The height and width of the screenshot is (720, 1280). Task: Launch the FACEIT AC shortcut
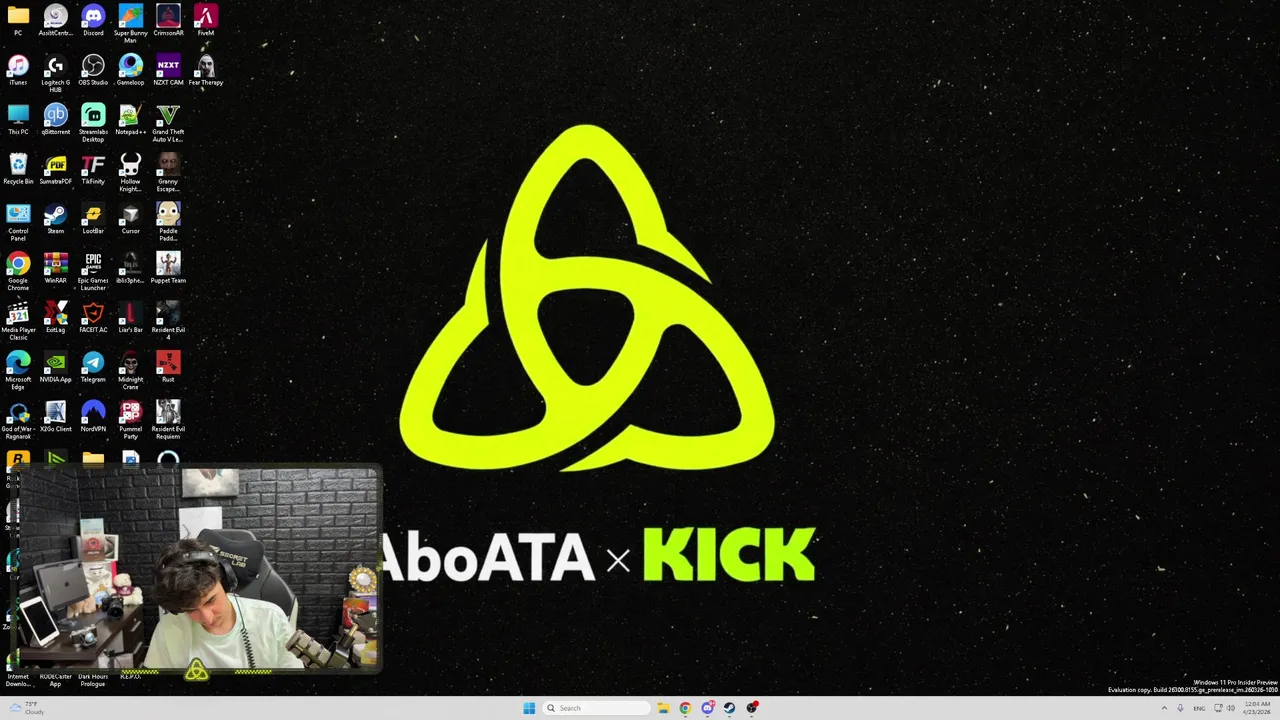click(x=93, y=317)
